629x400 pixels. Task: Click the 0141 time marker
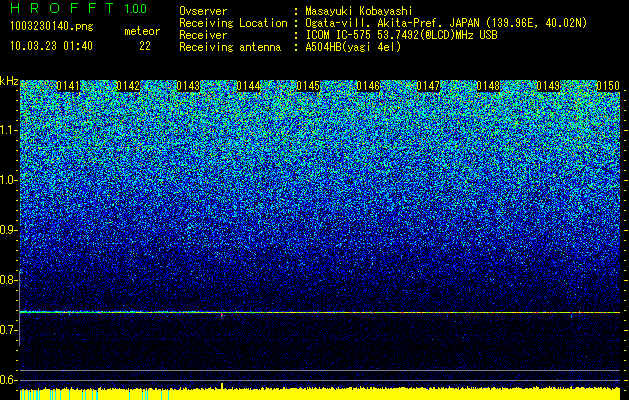[68, 86]
